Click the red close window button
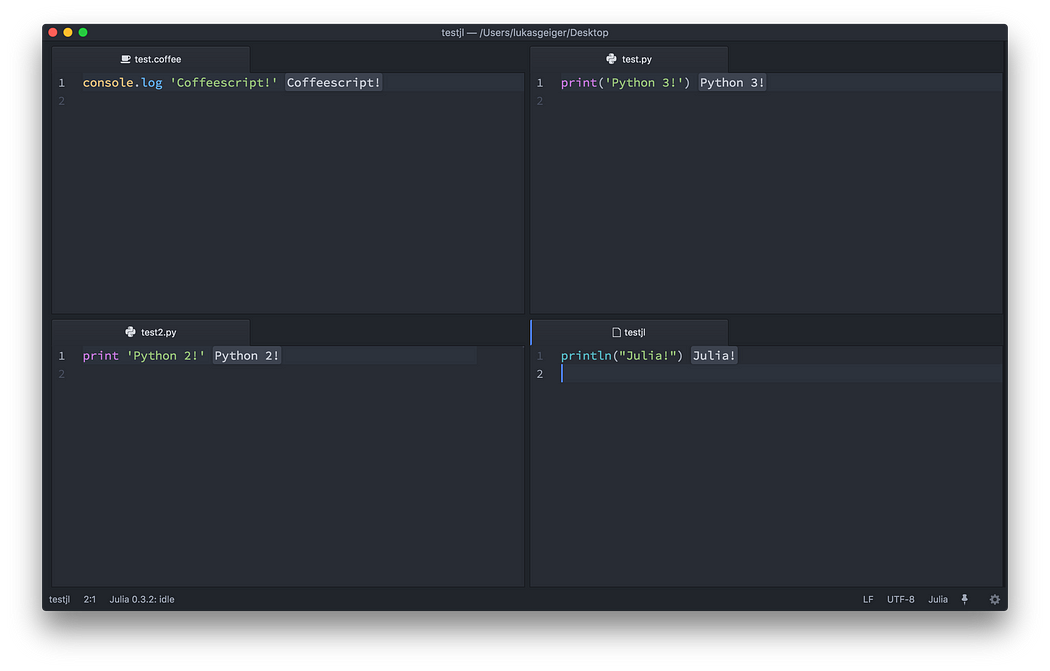Screen dimensions: 1050x671 point(53,32)
